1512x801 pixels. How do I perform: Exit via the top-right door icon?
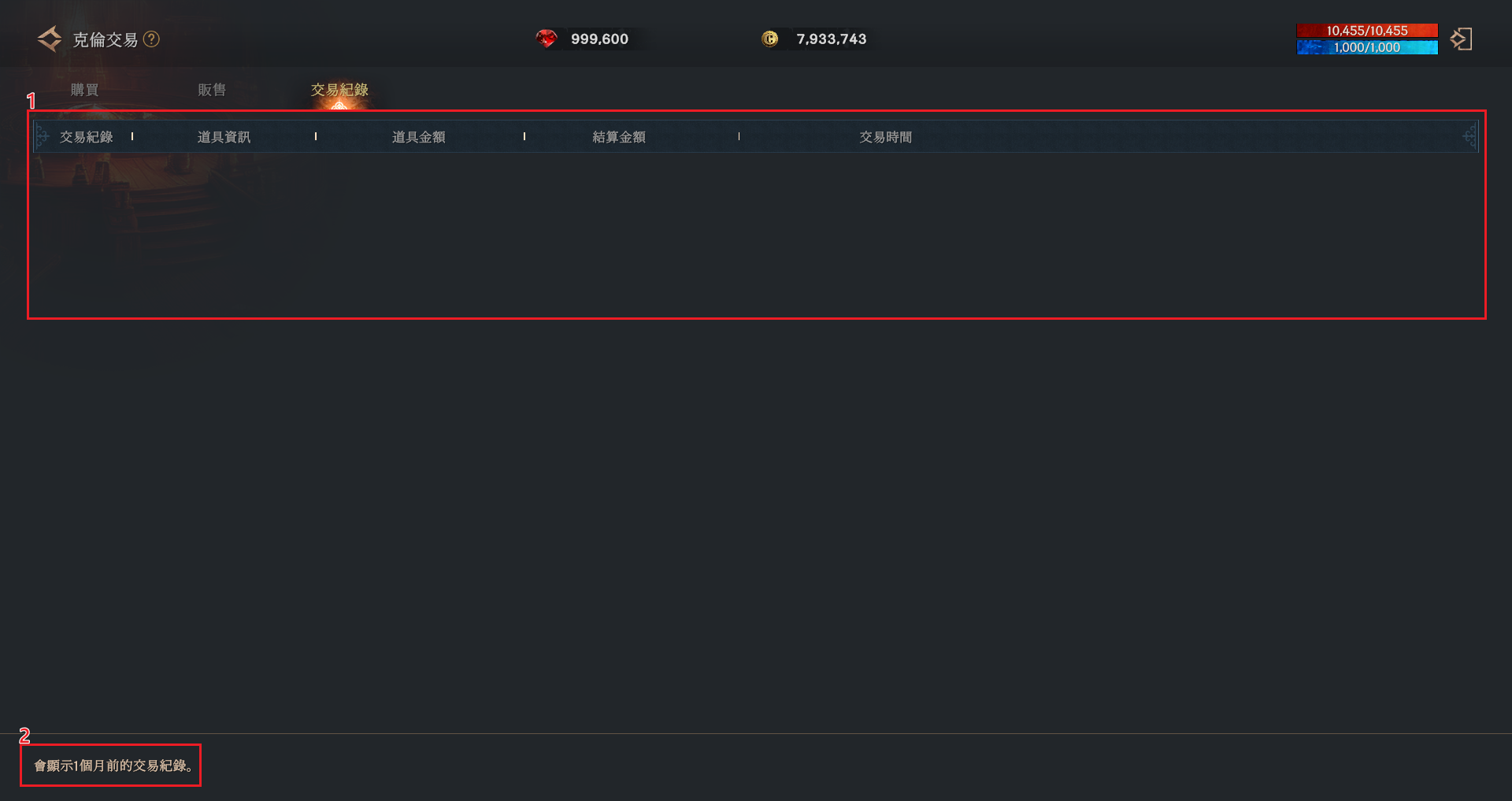tap(1461, 39)
